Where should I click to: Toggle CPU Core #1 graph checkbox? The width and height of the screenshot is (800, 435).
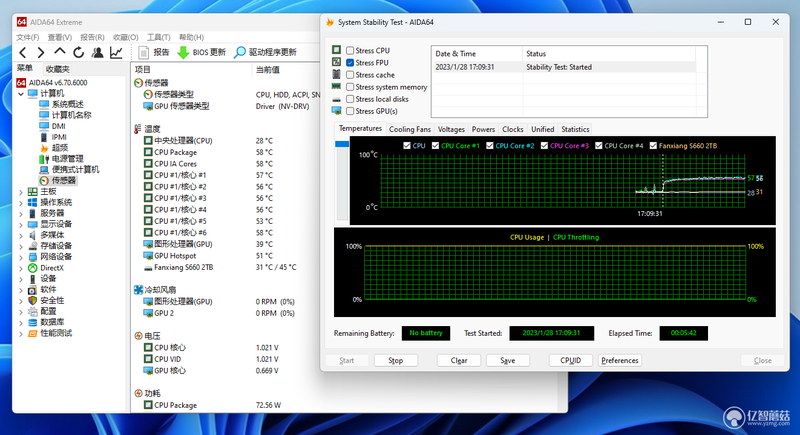[x=435, y=145]
